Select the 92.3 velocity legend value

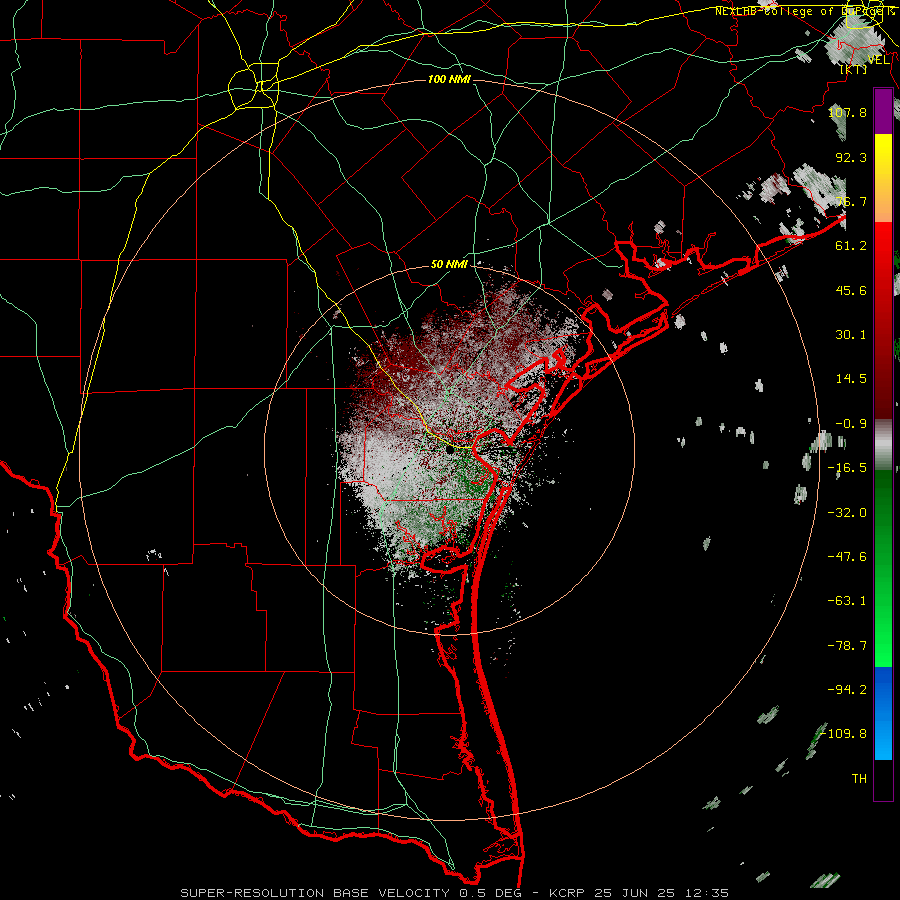[851, 157]
